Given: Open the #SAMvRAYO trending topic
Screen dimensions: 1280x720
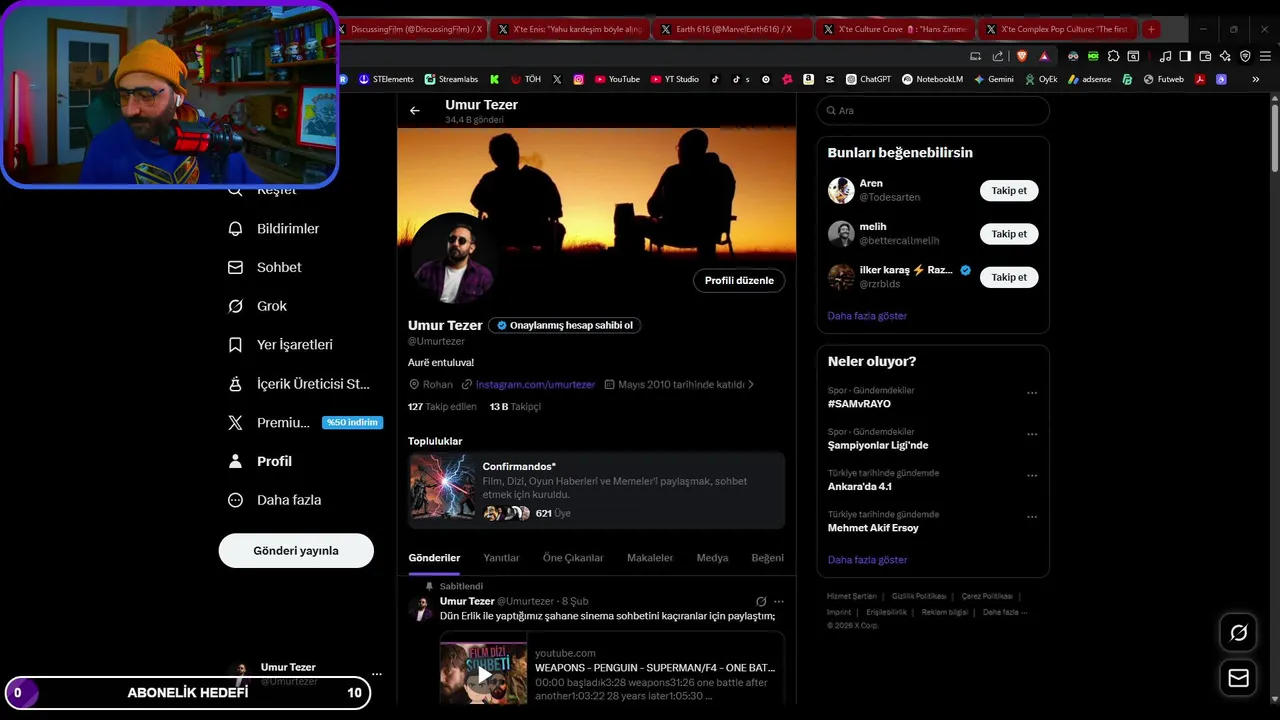Looking at the screenshot, I should pos(859,404).
